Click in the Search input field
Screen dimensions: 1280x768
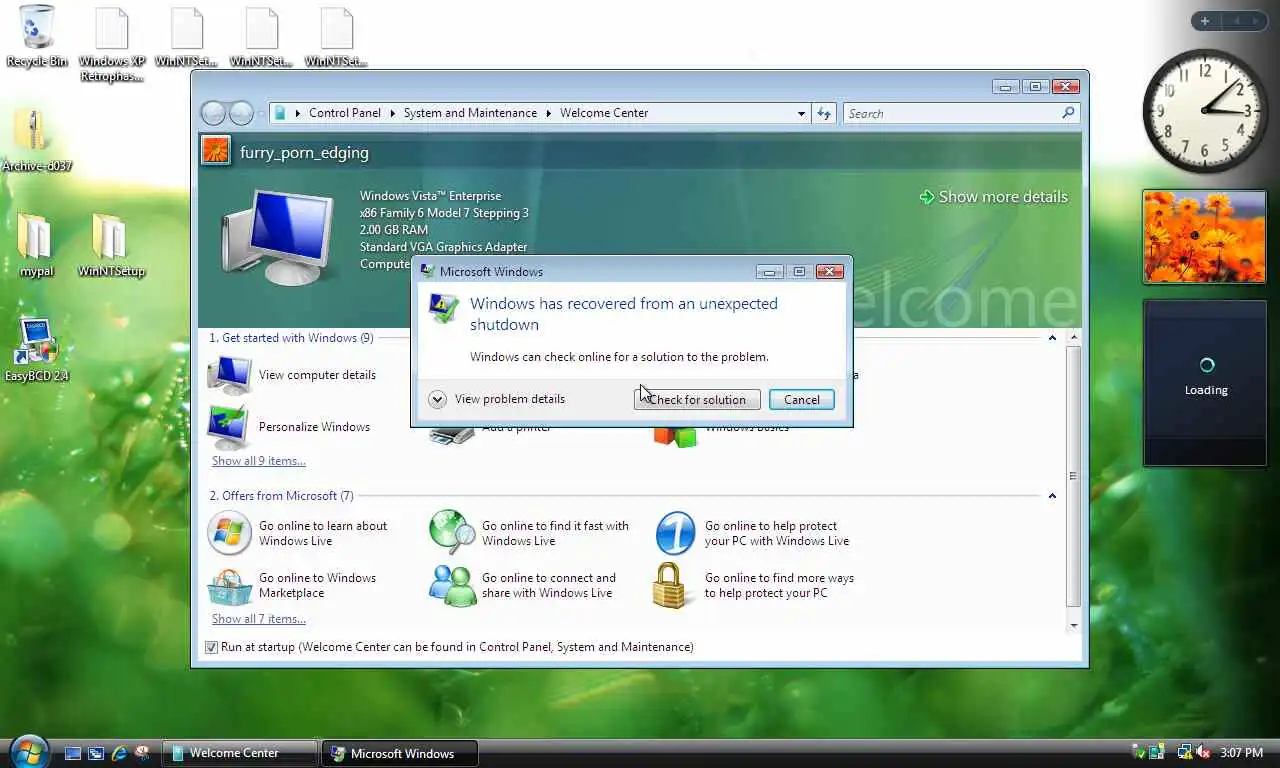952,113
